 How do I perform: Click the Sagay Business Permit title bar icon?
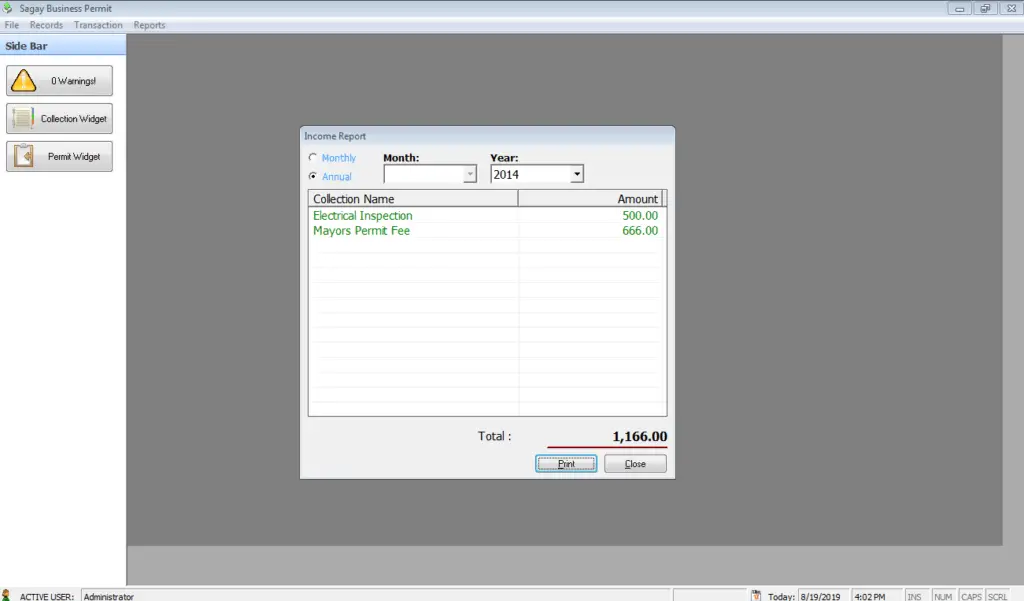click(x=8, y=8)
